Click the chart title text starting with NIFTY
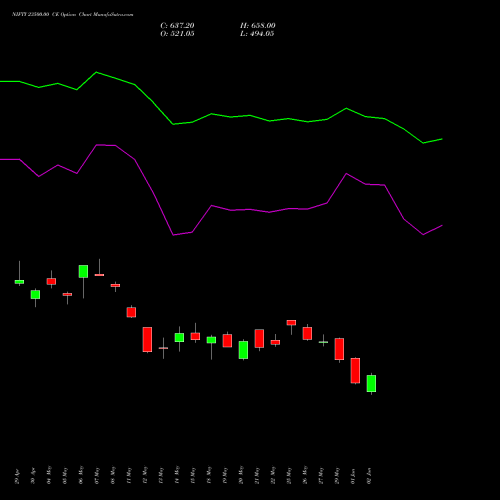Viewport: 500px width, 500px height. 73,15
